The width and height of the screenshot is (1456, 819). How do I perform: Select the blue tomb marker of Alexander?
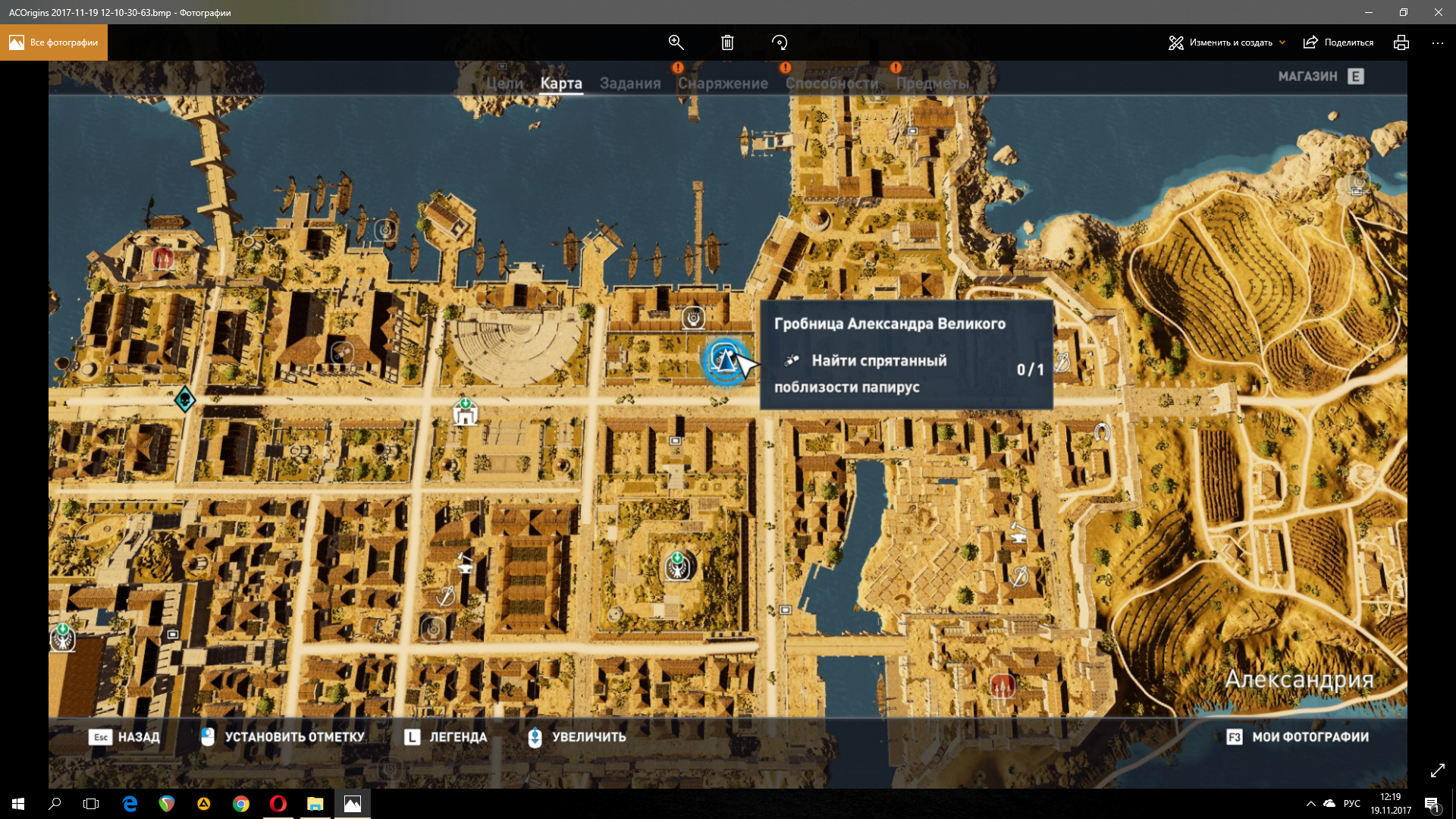pyautogui.click(x=724, y=362)
